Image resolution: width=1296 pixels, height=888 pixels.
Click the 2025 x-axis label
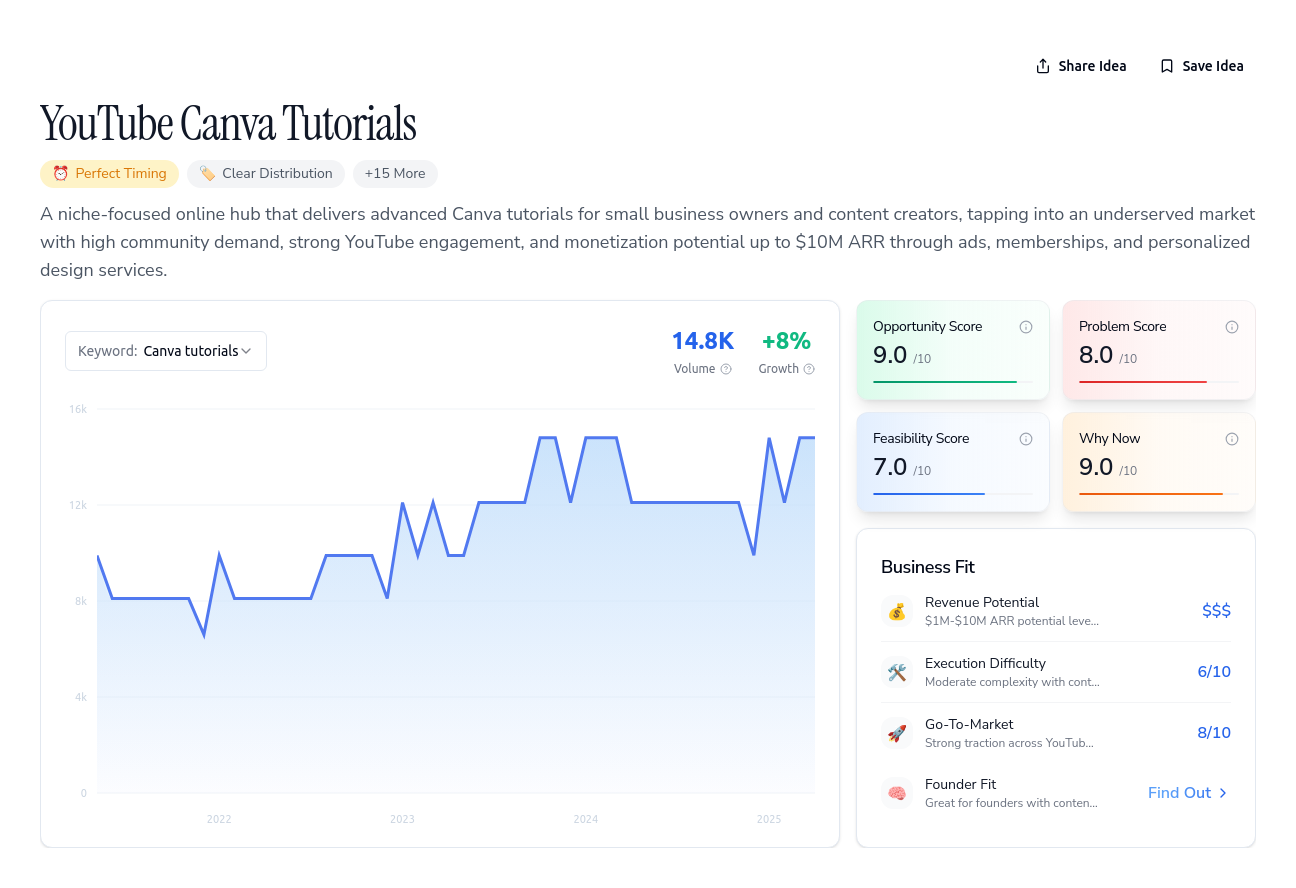(769, 819)
